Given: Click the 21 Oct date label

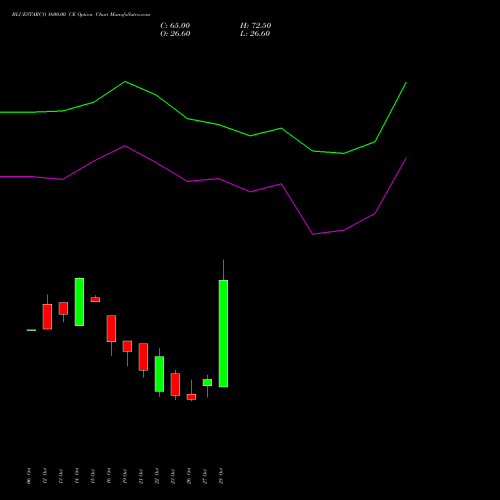Looking at the screenshot, I should (141, 476).
